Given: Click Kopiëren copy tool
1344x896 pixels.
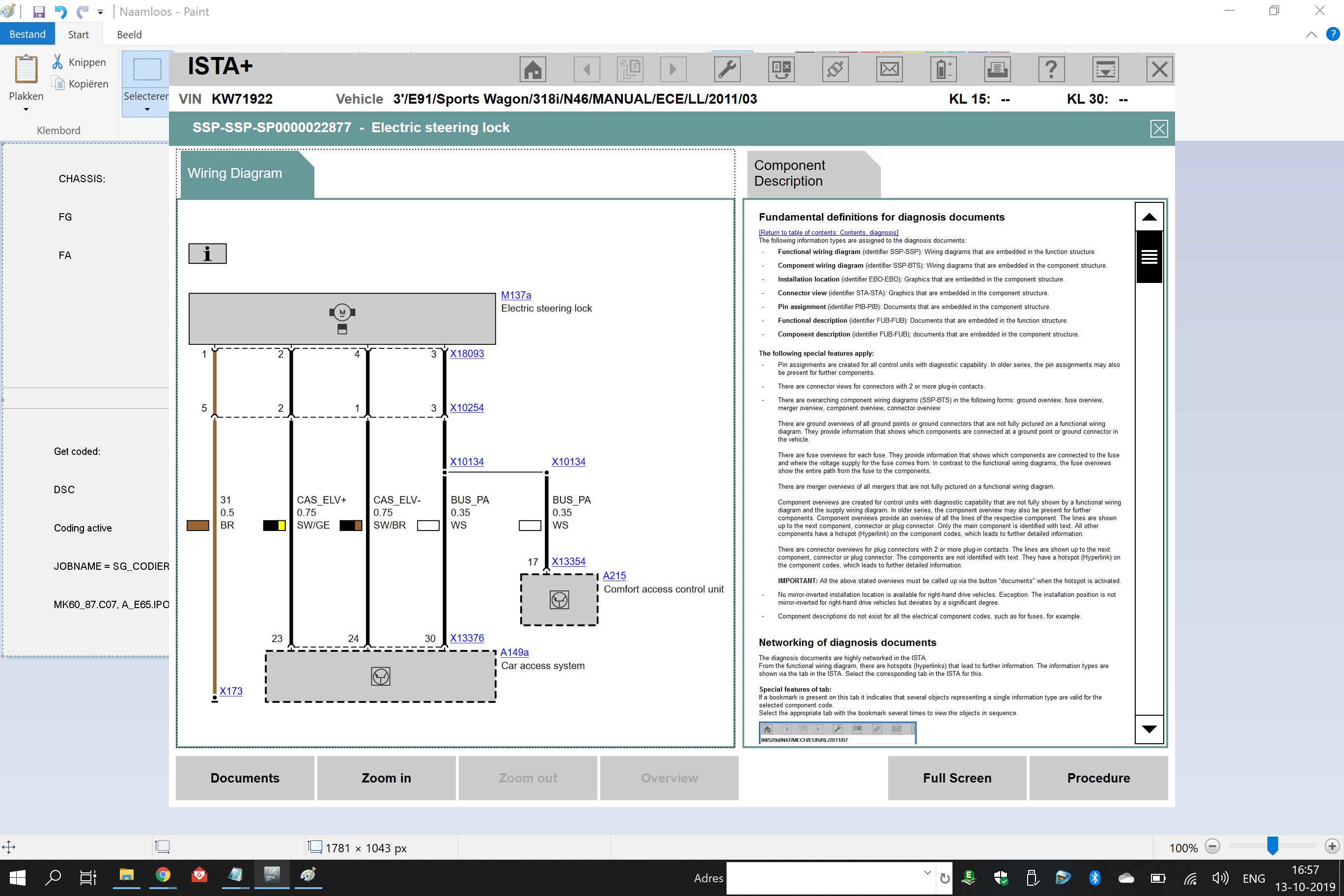Looking at the screenshot, I should pos(80,84).
